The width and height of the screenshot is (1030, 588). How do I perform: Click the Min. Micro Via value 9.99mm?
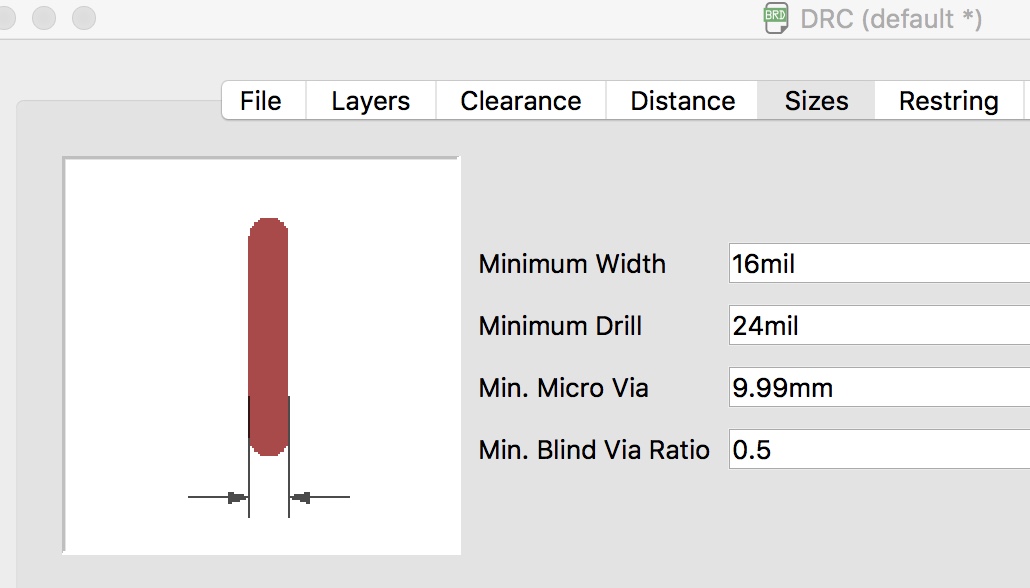click(x=880, y=388)
